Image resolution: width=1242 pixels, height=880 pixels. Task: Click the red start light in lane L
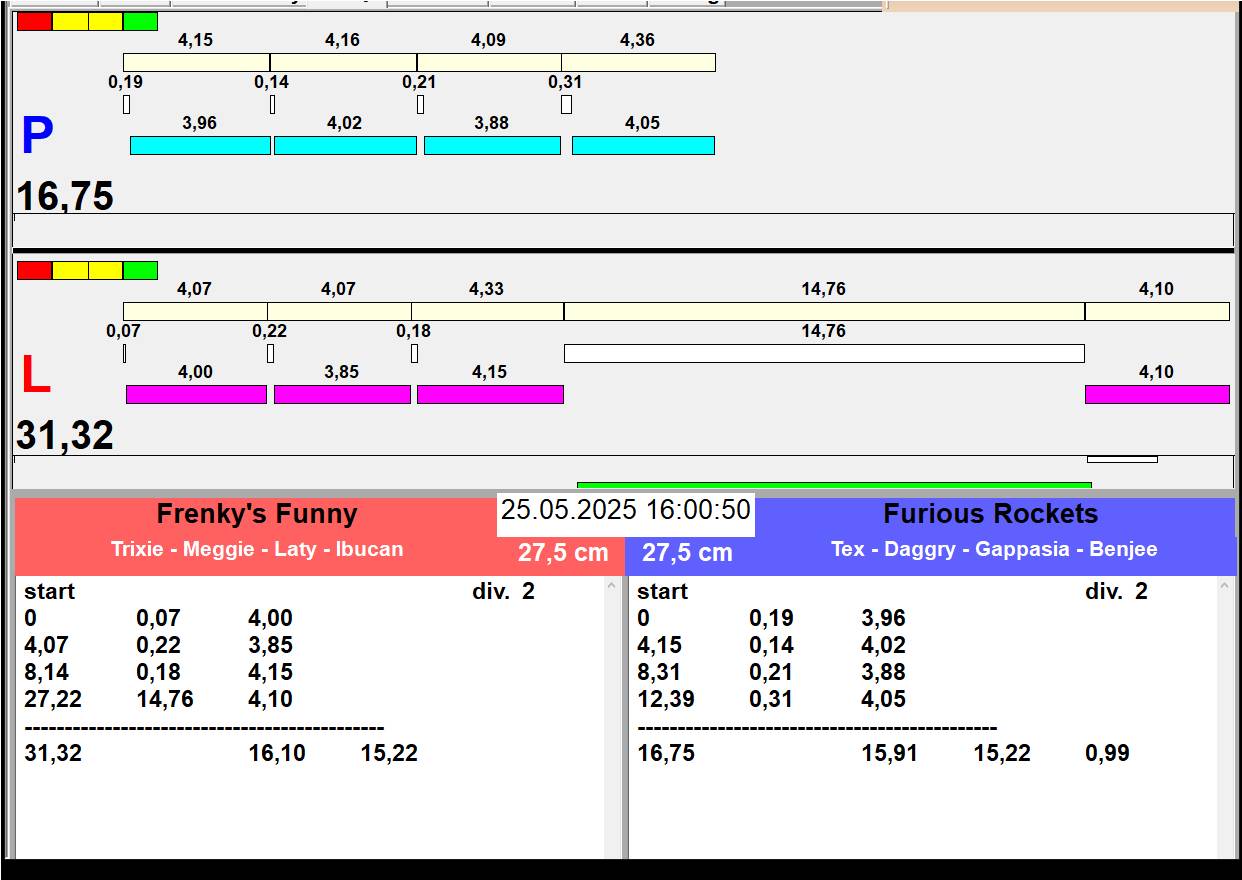34,270
